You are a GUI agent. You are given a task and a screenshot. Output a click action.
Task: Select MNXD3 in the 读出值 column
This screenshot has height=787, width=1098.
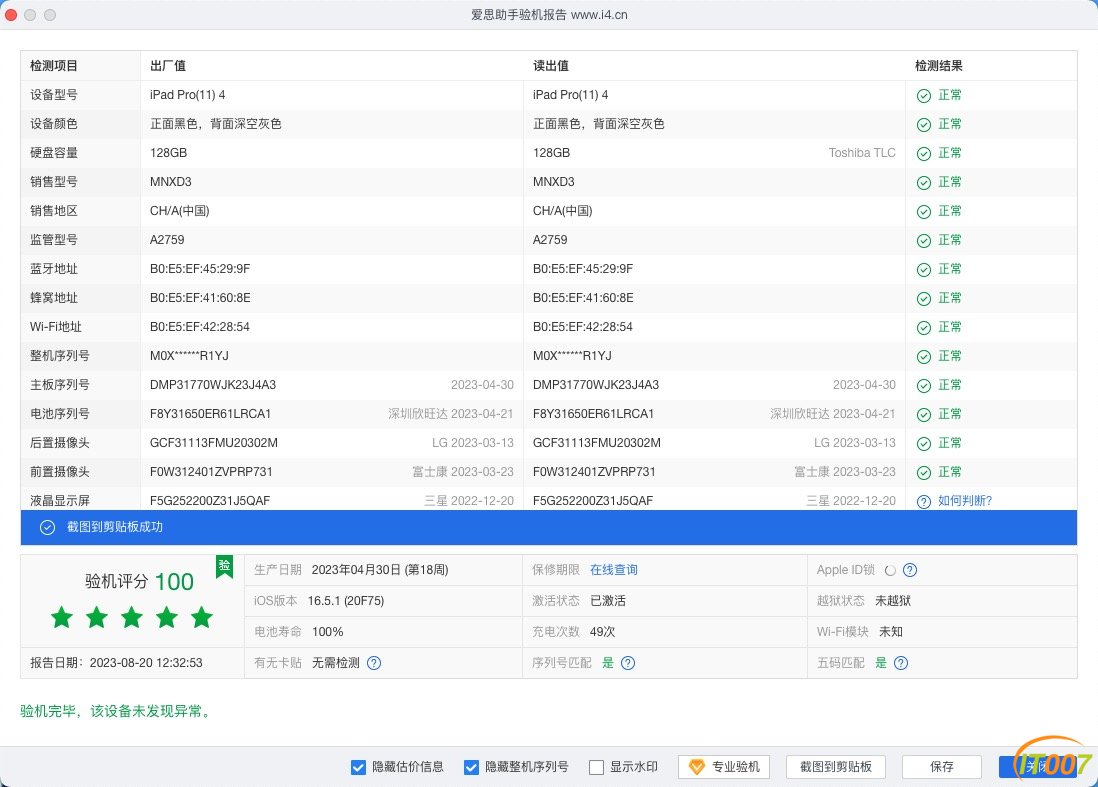click(553, 182)
